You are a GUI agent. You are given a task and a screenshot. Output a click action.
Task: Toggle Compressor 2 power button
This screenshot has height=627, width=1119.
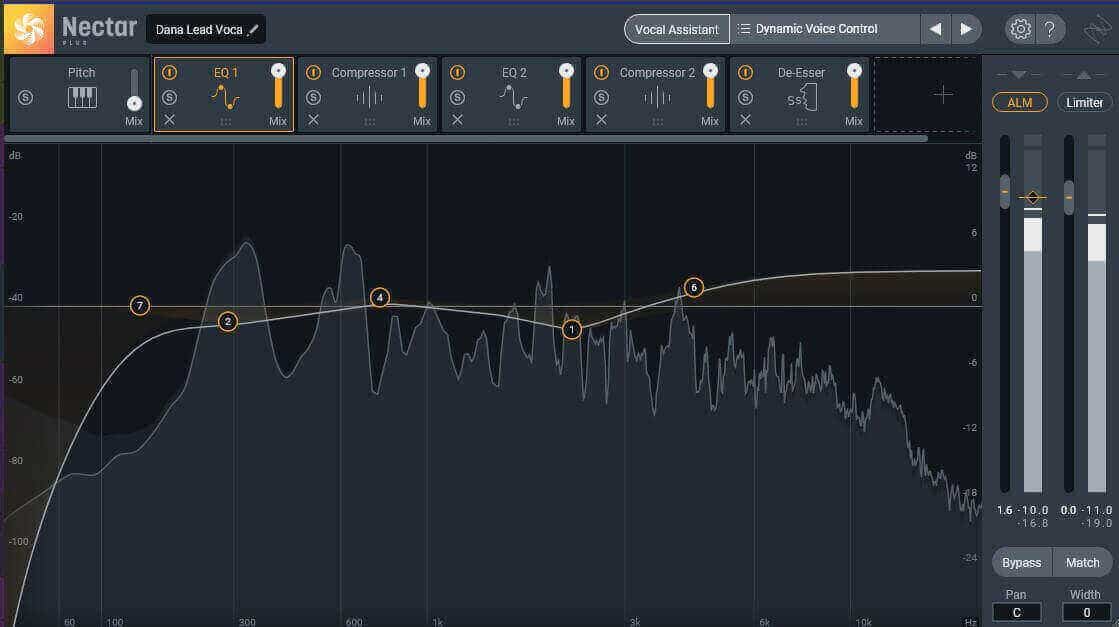point(602,73)
